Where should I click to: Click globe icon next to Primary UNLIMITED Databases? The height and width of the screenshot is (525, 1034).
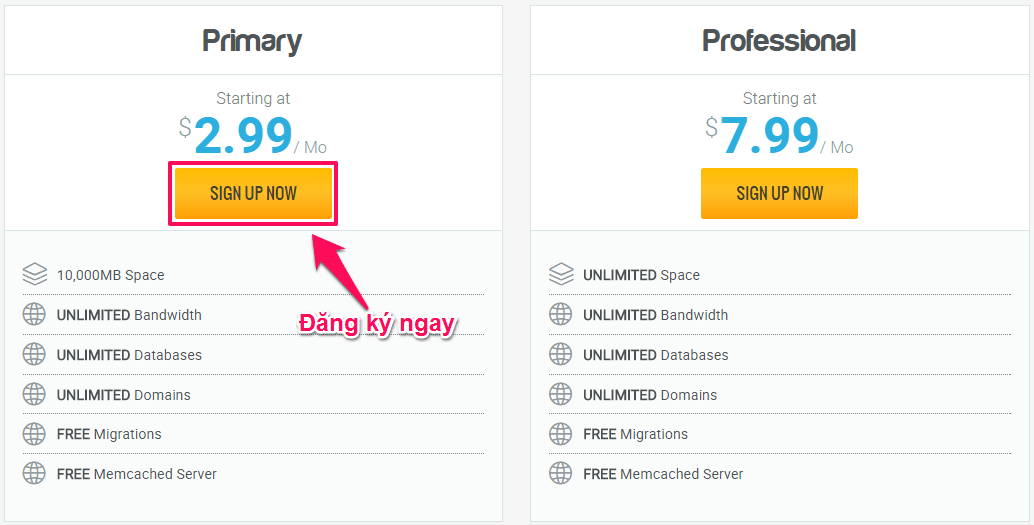pos(34,354)
